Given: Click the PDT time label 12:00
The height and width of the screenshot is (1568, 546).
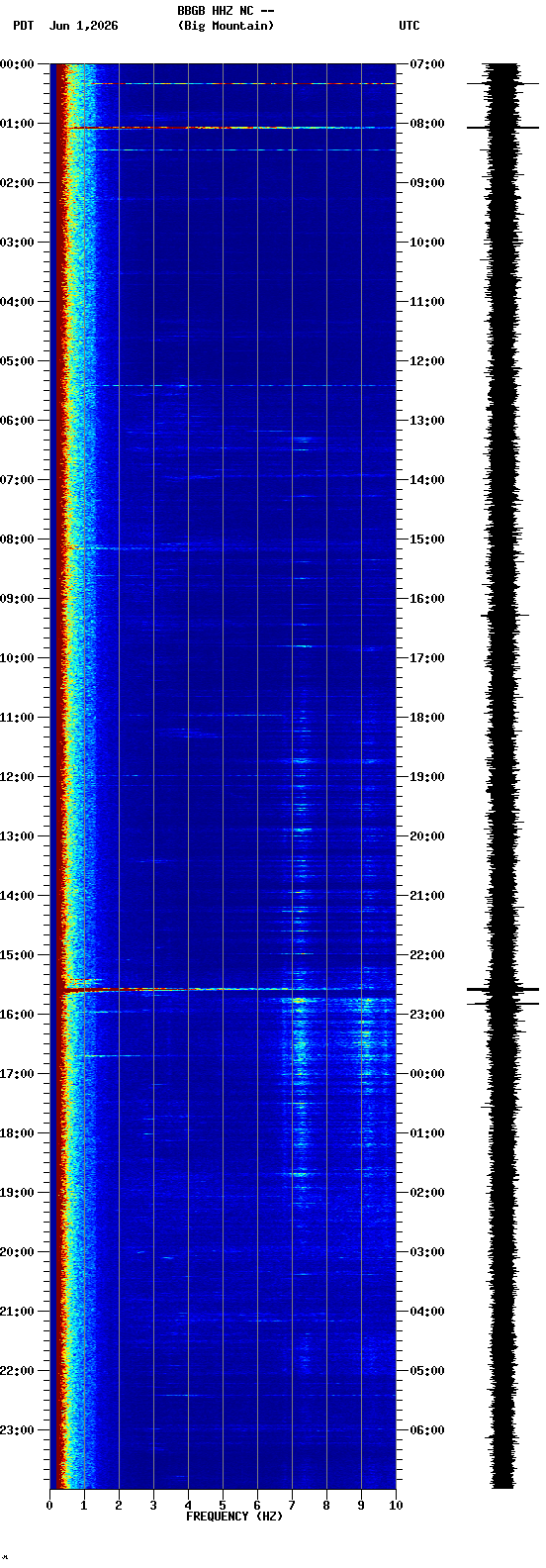Looking at the screenshot, I should [17, 777].
